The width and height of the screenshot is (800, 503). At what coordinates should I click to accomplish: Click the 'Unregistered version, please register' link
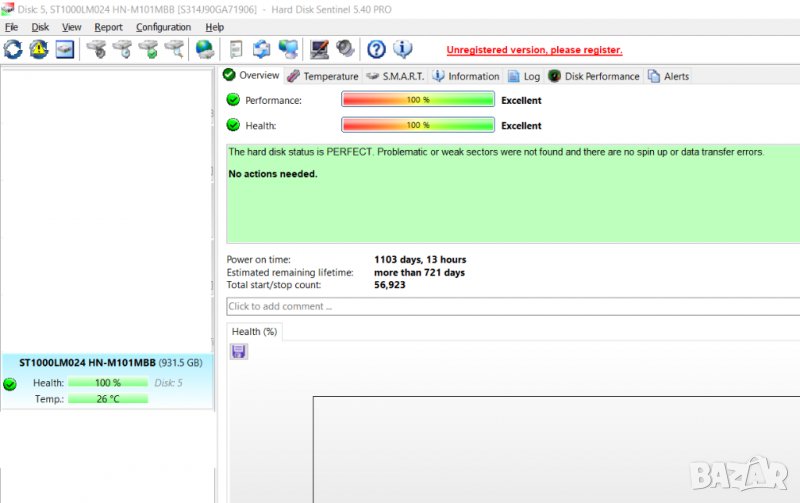[x=534, y=50]
